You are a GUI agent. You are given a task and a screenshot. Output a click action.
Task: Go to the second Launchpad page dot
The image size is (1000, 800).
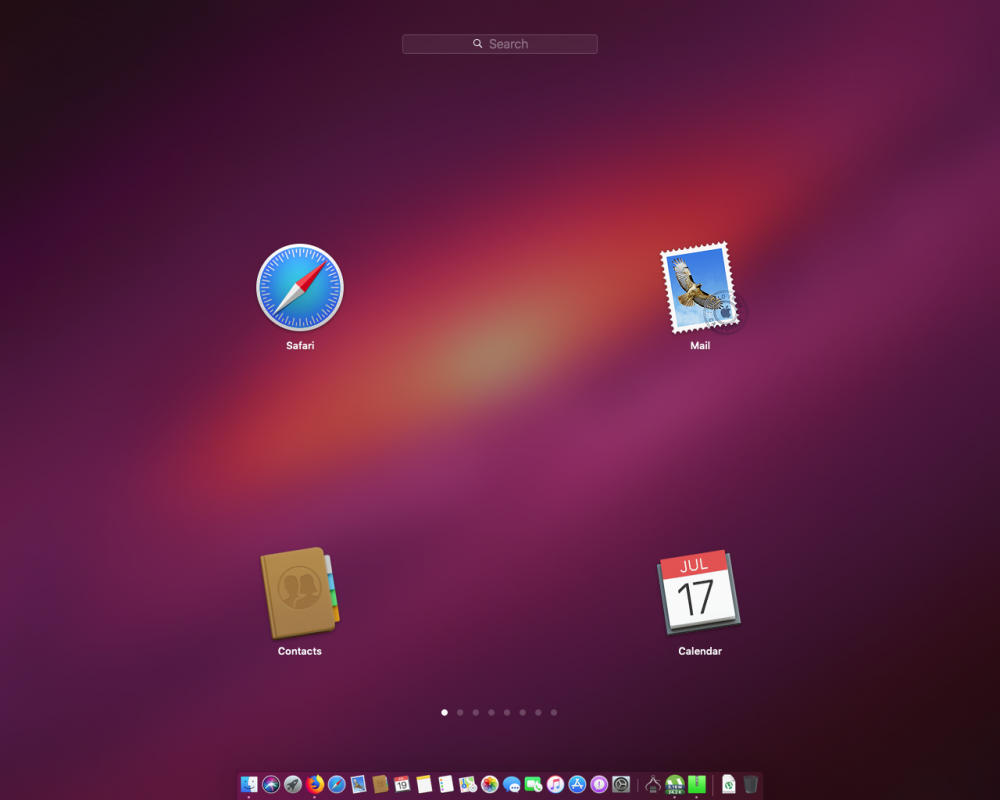click(460, 713)
